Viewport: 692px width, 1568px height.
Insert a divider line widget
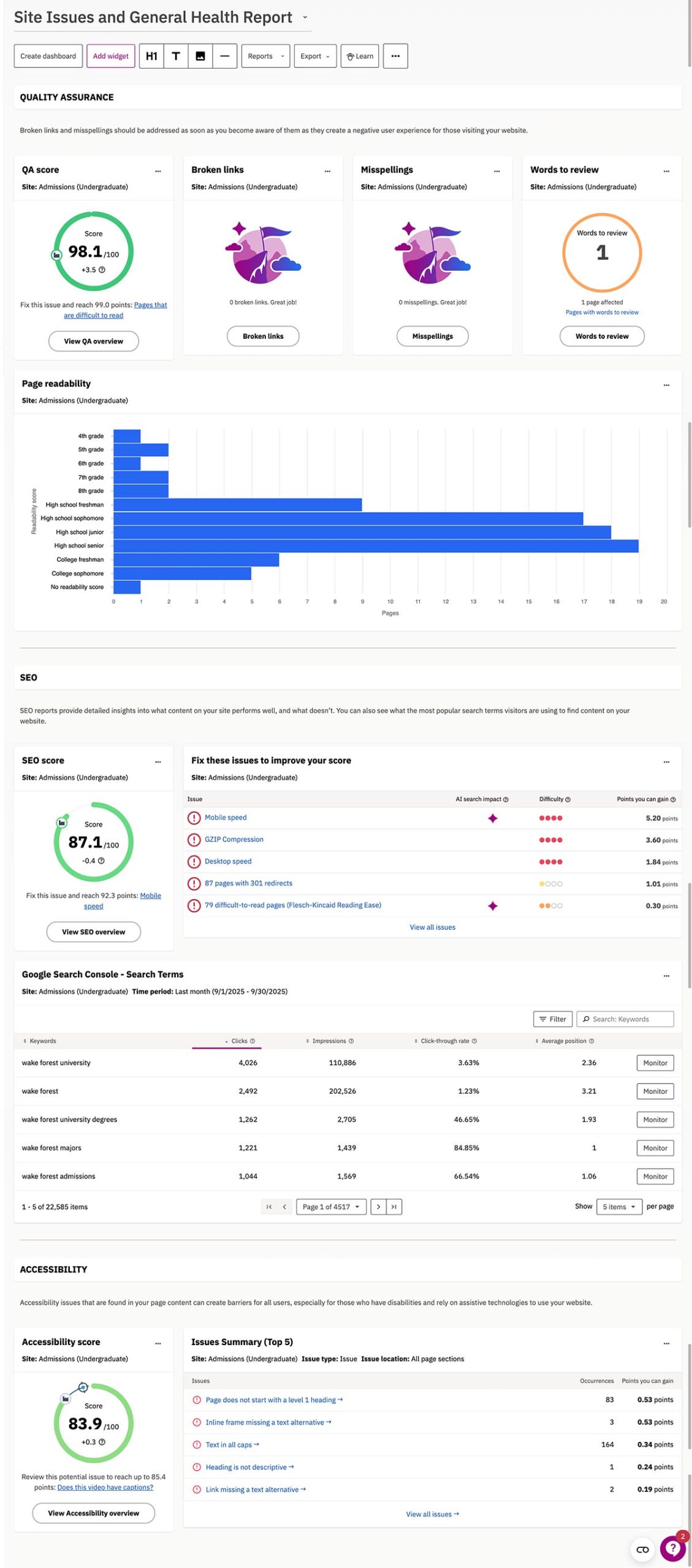tap(225, 56)
